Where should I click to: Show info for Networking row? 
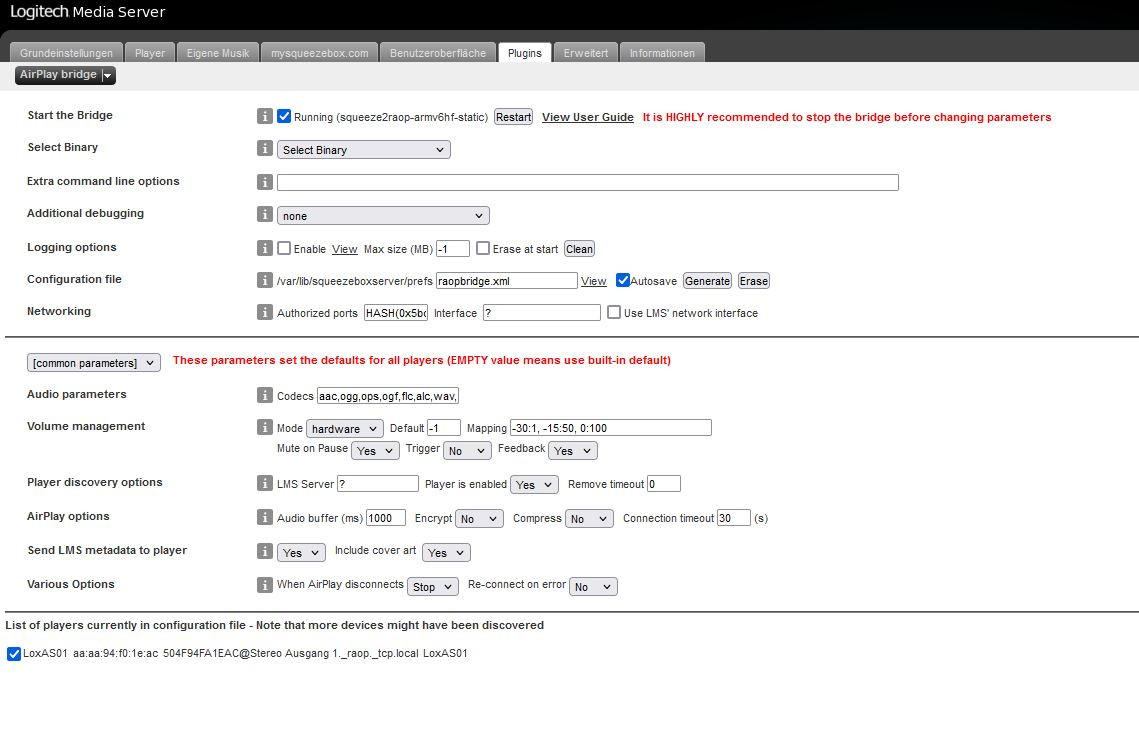pyautogui.click(x=264, y=312)
